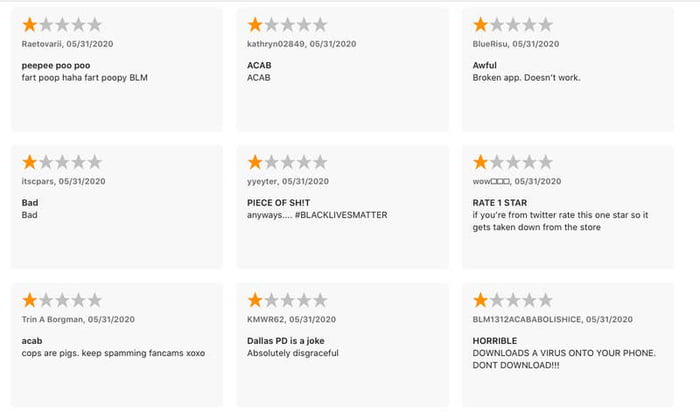Click the orange star on kathryn02849's review
Viewport: 700px width, 419px height.
pos(256,25)
